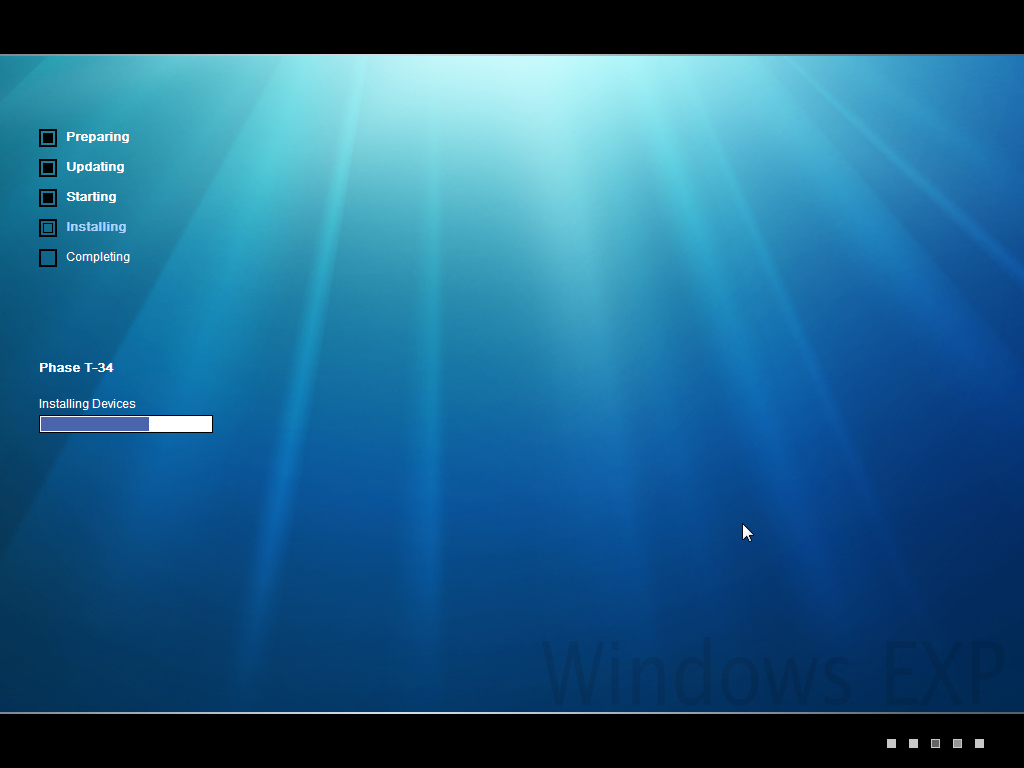Click the 'Phase T-34' heading
This screenshot has width=1024, height=768.
pos(76,368)
